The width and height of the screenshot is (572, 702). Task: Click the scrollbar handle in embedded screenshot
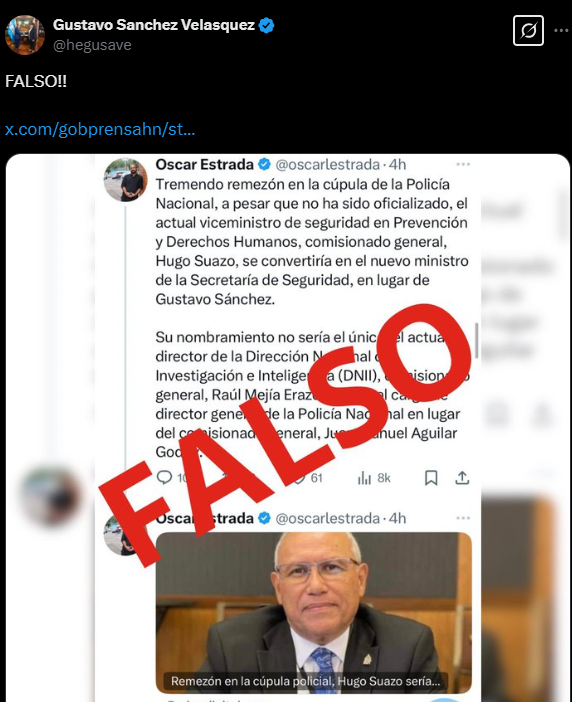[477, 340]
